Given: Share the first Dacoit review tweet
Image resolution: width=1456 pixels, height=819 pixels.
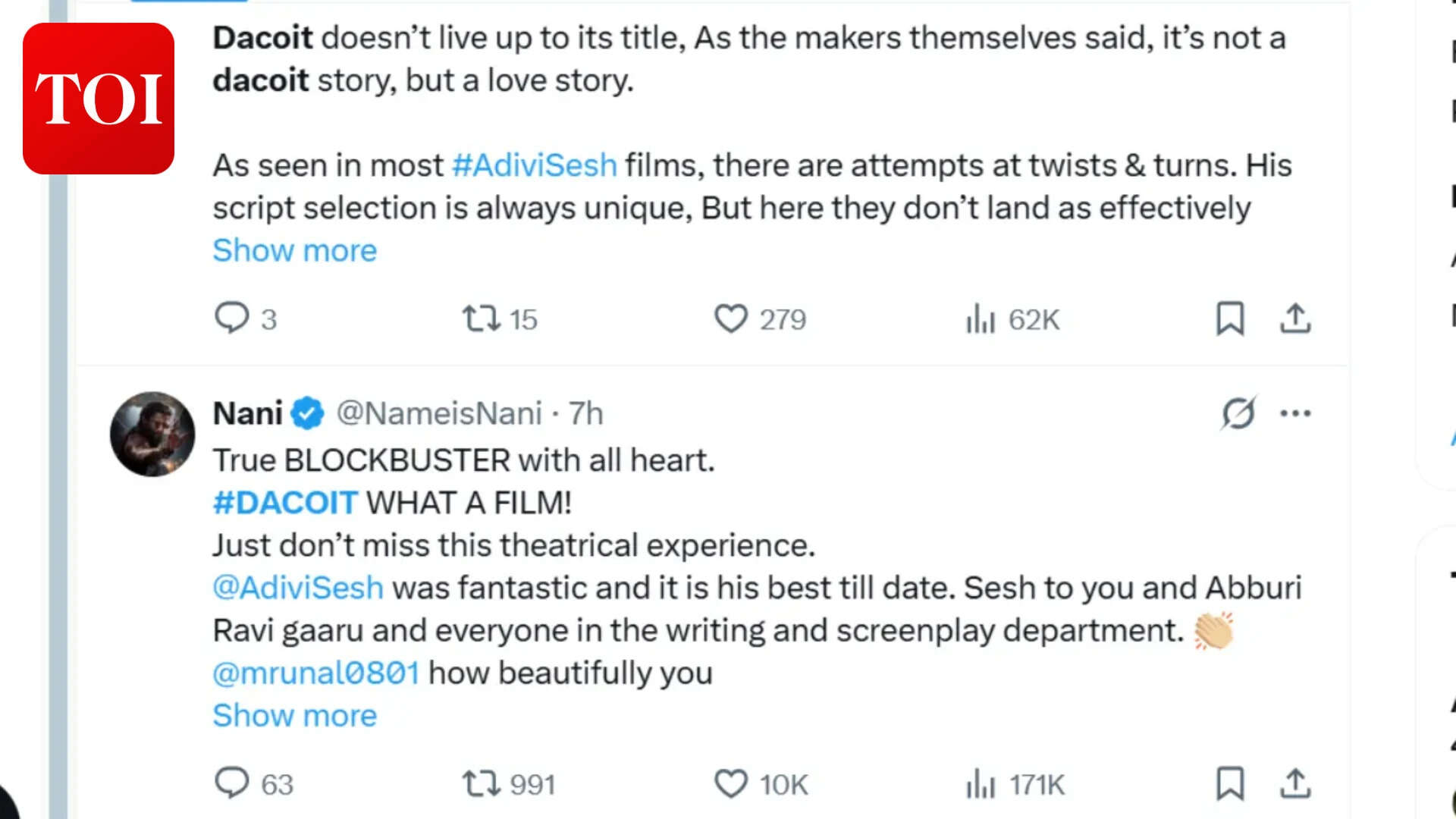Looking at the screenshot, I should 1295,318.
